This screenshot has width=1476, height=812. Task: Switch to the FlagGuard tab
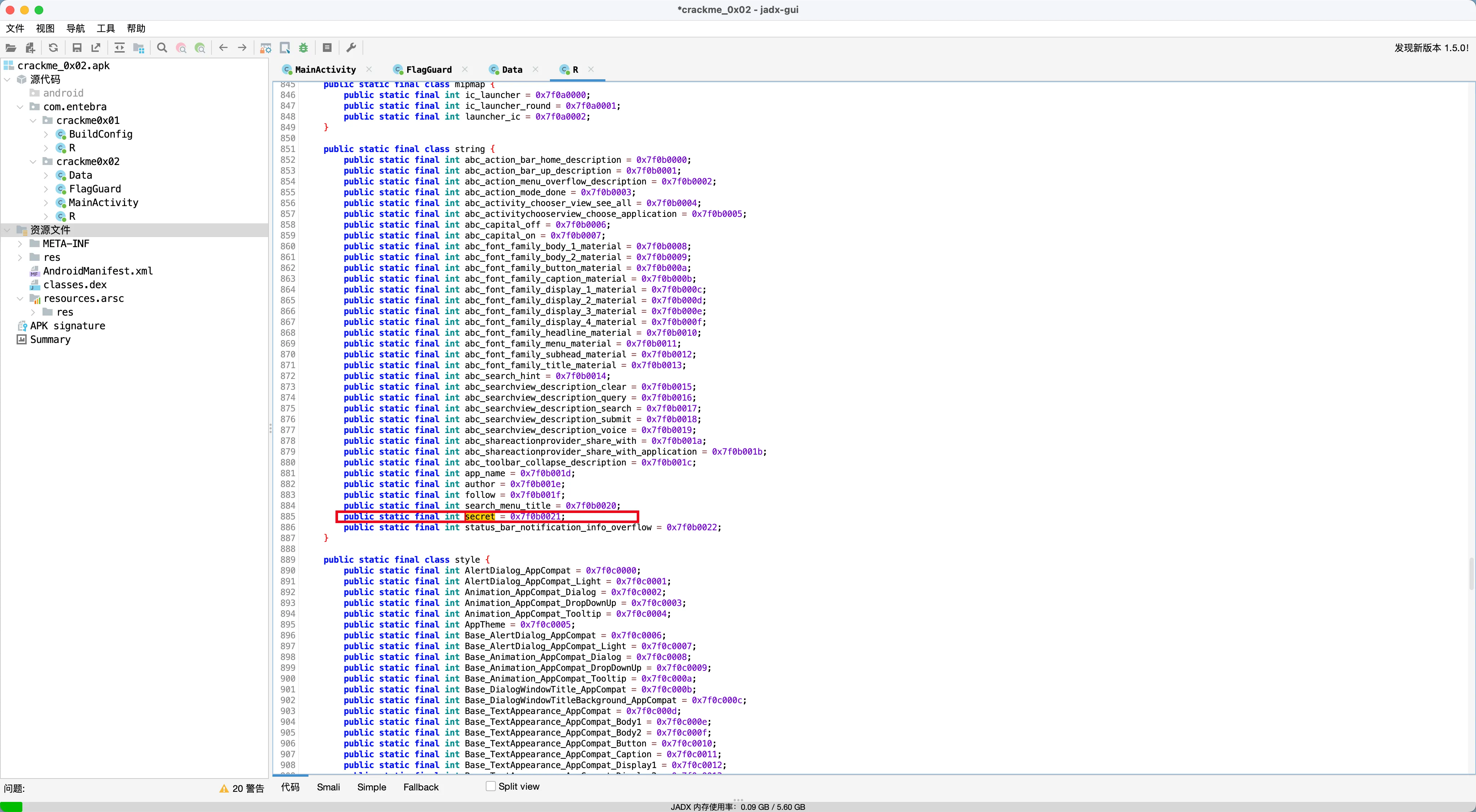[428, 69]
